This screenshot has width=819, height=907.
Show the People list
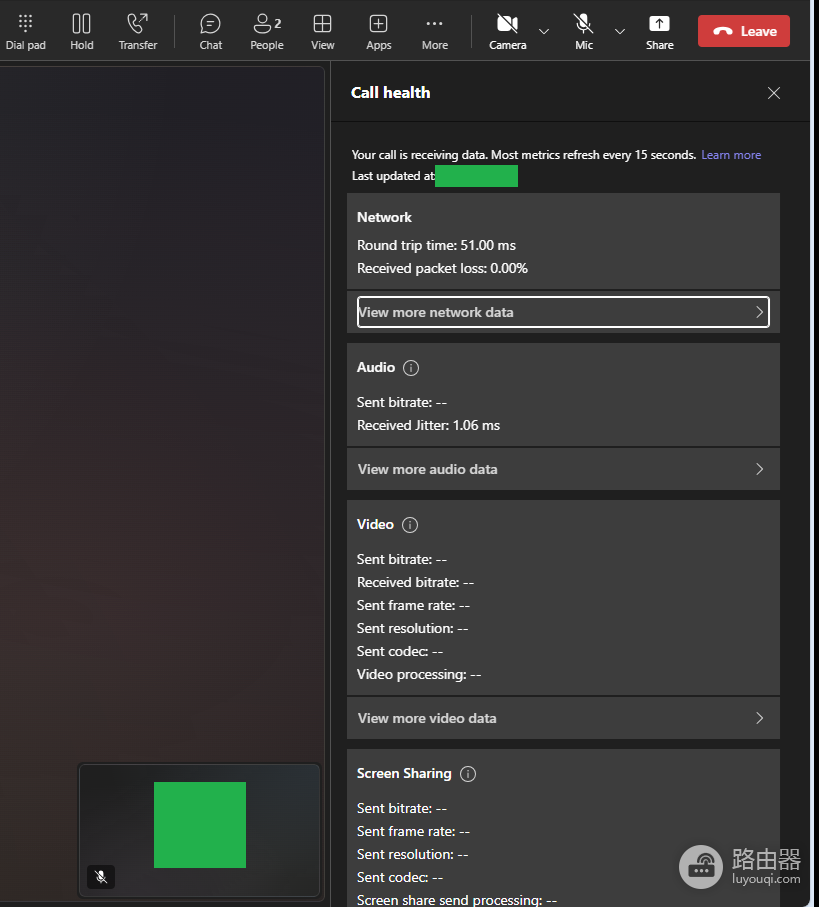pyautogui.click(x=267, y=32)
